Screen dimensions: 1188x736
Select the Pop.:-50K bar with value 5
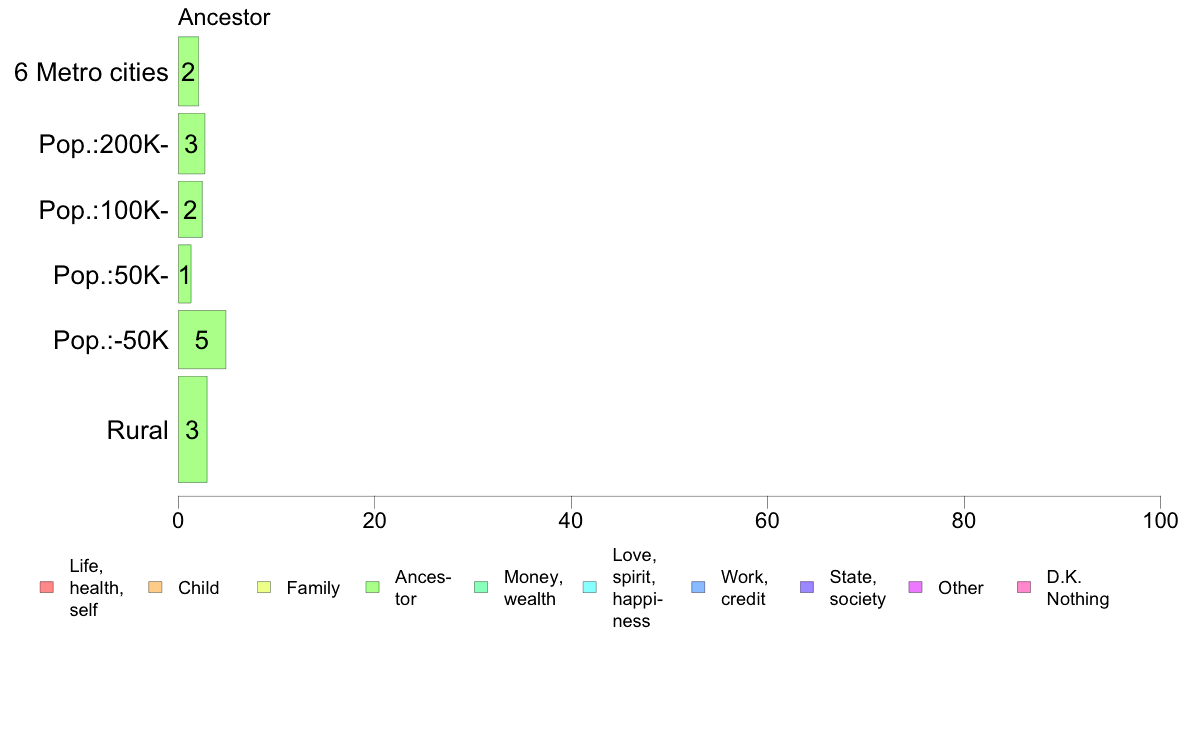point(202,340)
